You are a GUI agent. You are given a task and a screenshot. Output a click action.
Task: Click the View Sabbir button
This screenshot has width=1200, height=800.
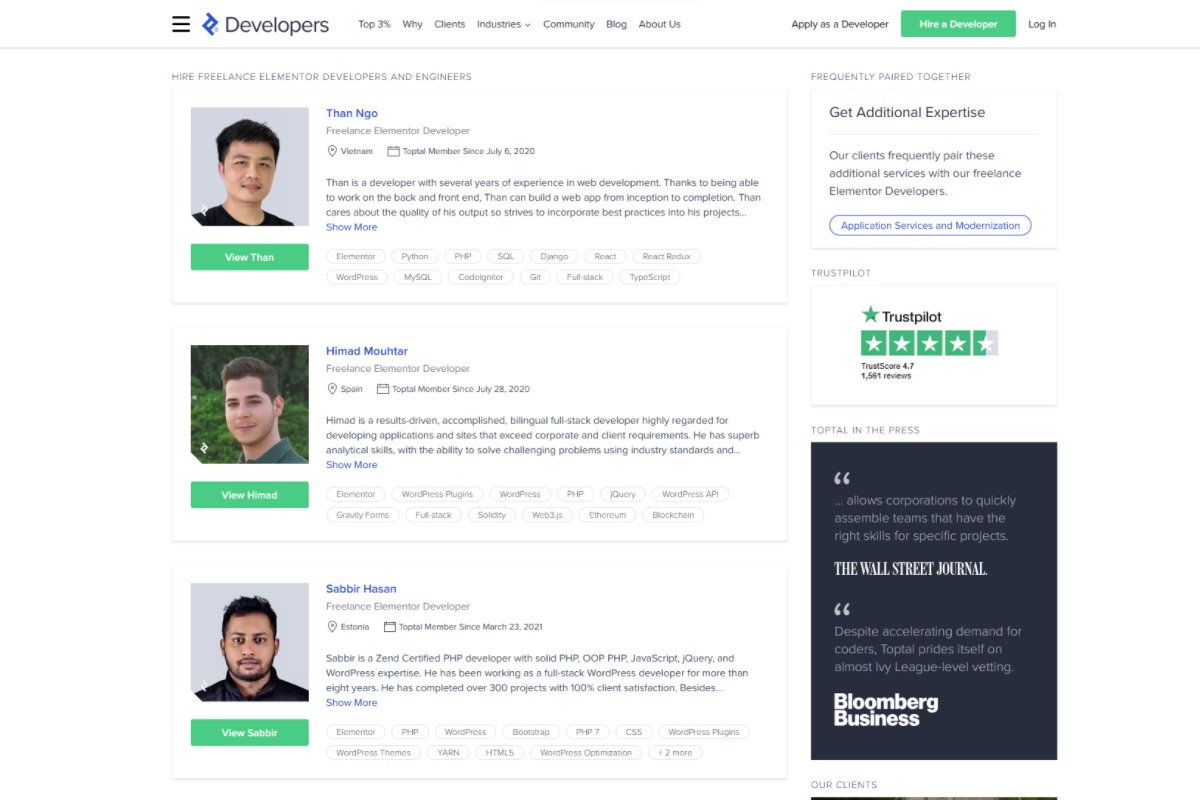pyautogui.click(x=250, y=733)
